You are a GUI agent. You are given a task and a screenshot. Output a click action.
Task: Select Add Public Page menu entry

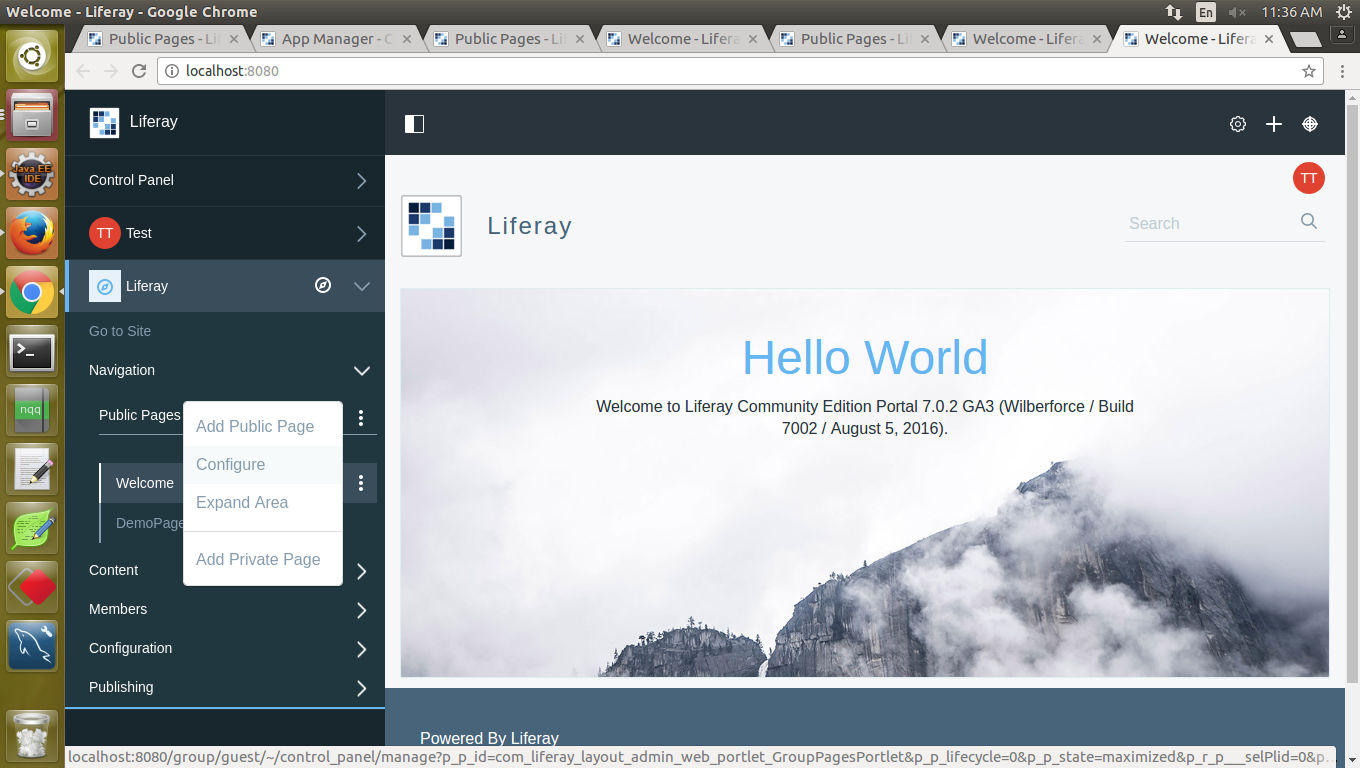pyautogui.click(x=263, y=426)
